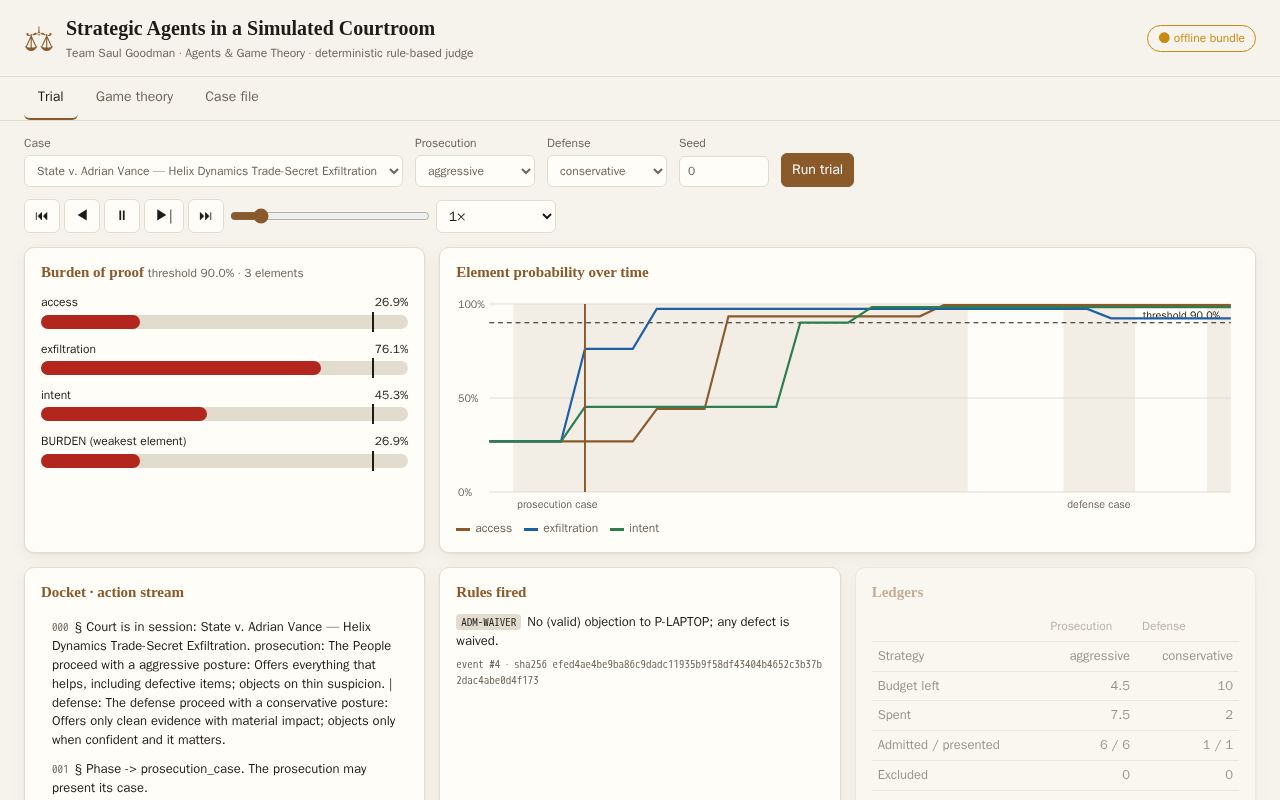Click the 'prosecution case' chart axis label

click(557, 504)
